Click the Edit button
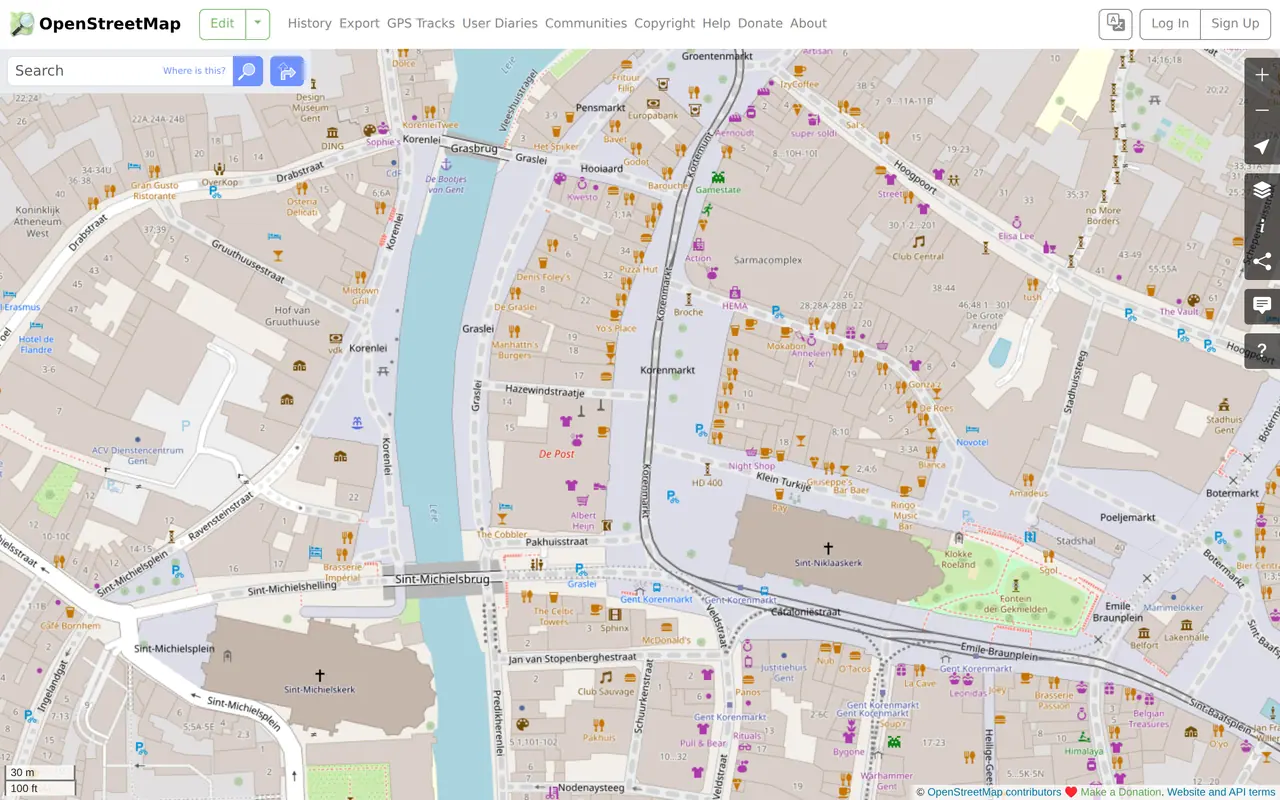Image resolution: width=1280 pixels, height=800 pixels. pyautogui.click(x=222, y=24)
